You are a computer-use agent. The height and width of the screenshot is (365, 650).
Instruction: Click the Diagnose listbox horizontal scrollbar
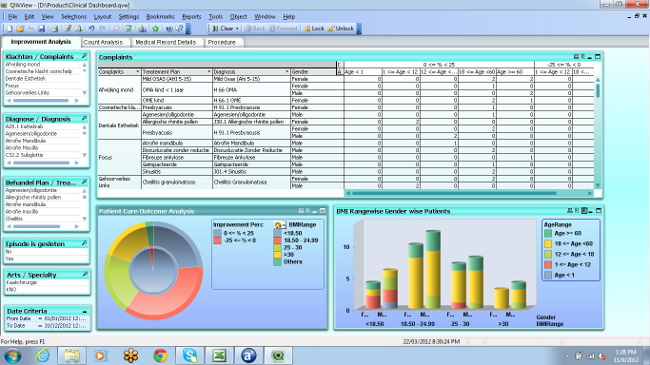42,163
